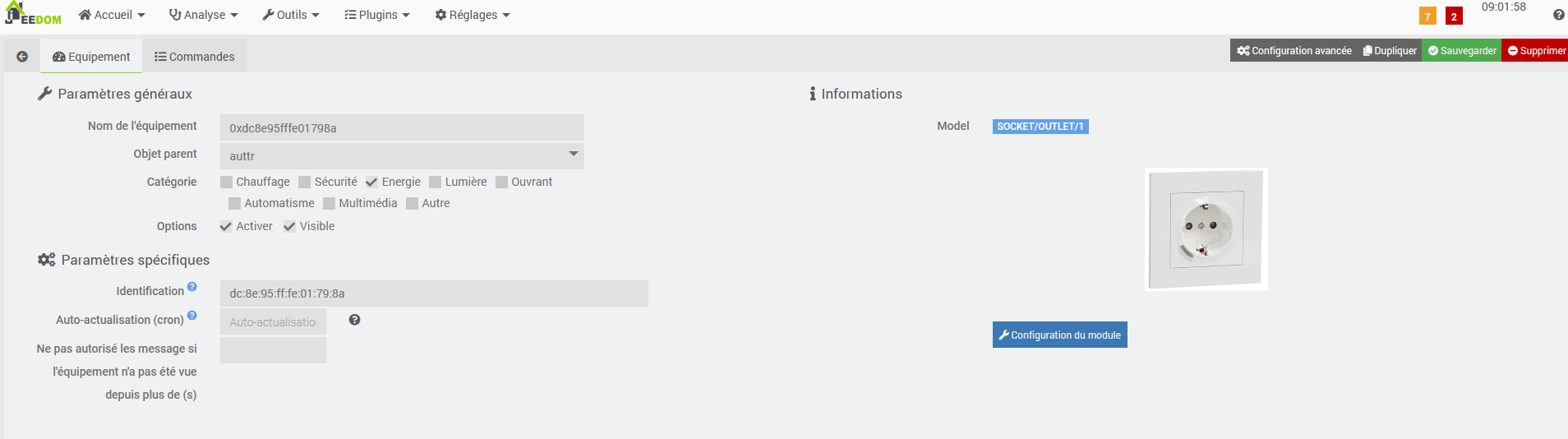1568x439 pixels.
Task: Click the Nom de l'équipement input field
Action: pos(402,127)
